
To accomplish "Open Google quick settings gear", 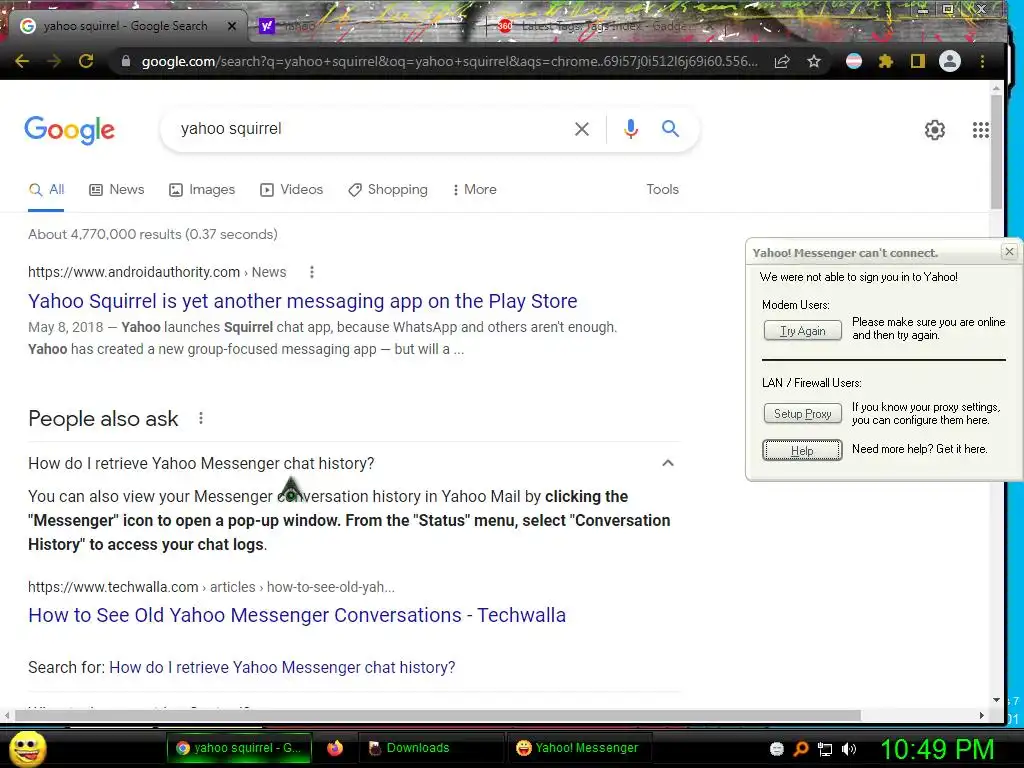I will 935,130.
